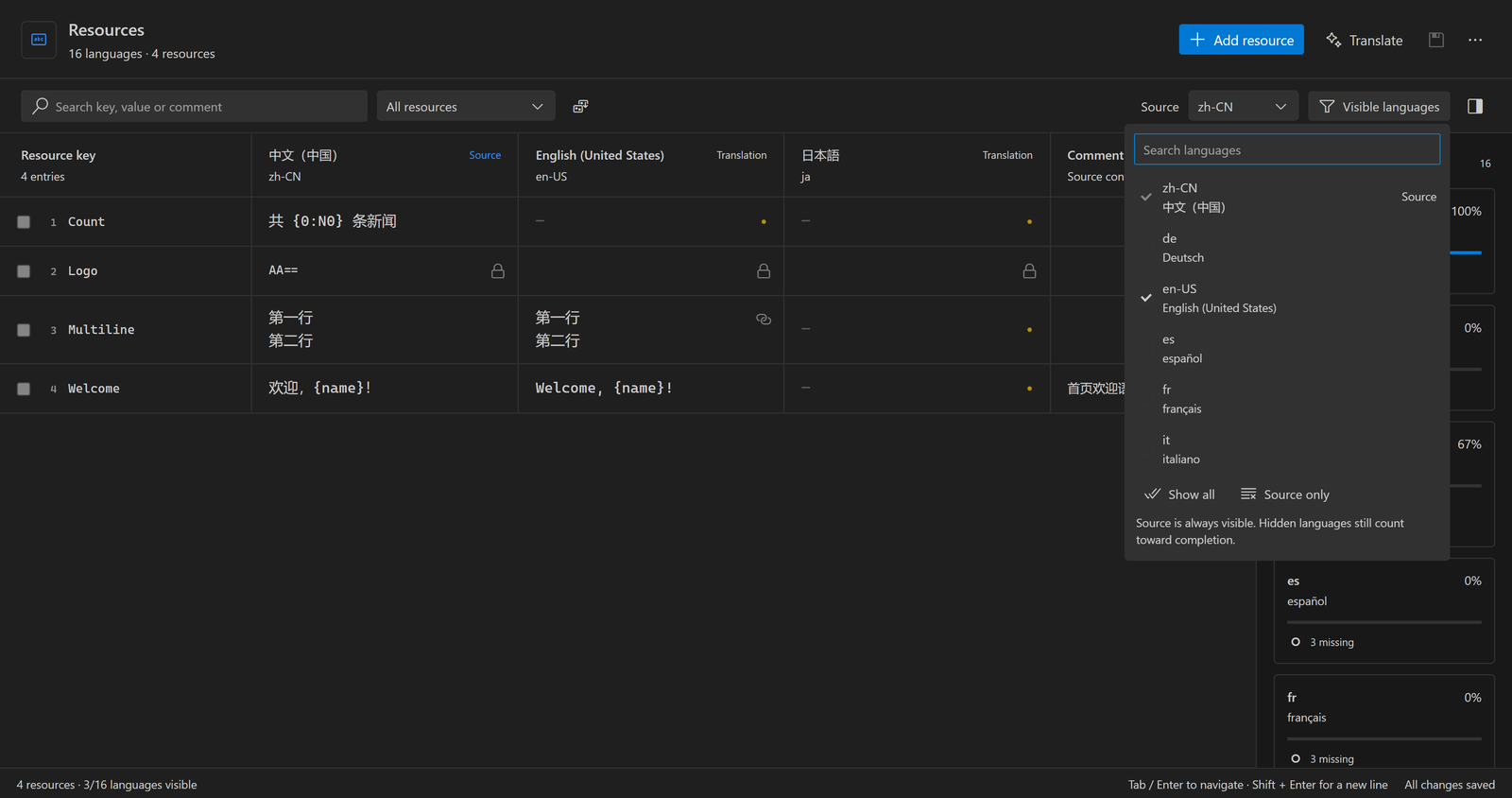
Task: Click Show all languages button
Action: 1179,494
